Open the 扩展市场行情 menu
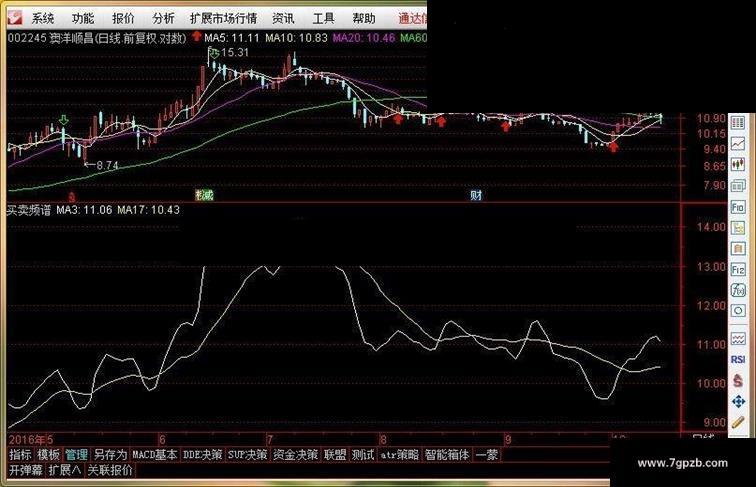756x487 pixels. click(x=223, y=19)
